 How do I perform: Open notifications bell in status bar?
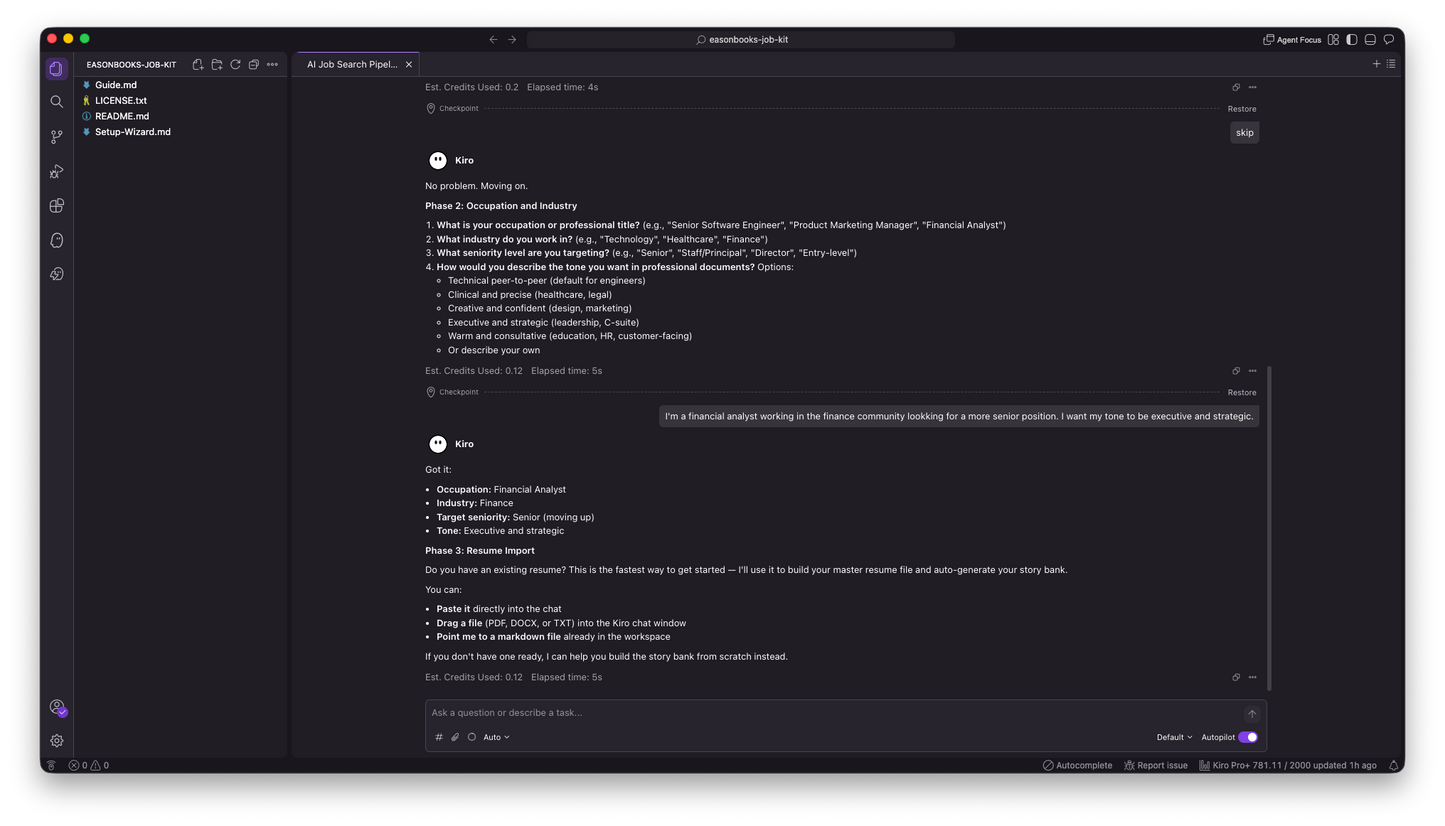click(1393, 765)
